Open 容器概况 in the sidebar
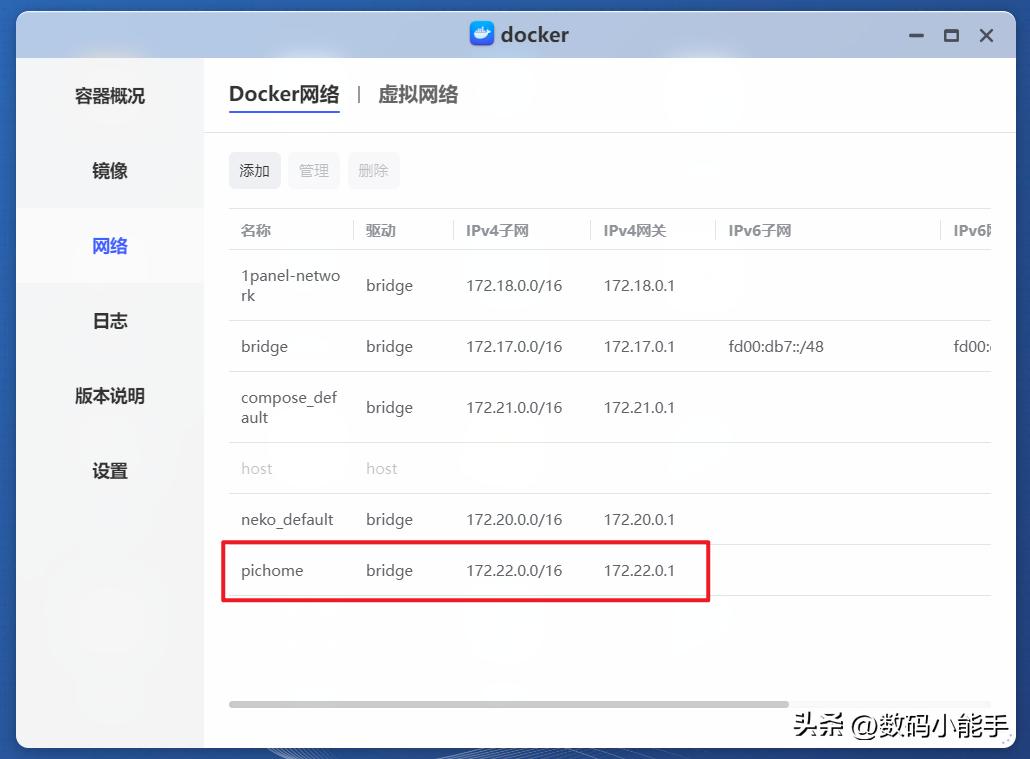The image size is (1030, 759). (x=110, y=96)
